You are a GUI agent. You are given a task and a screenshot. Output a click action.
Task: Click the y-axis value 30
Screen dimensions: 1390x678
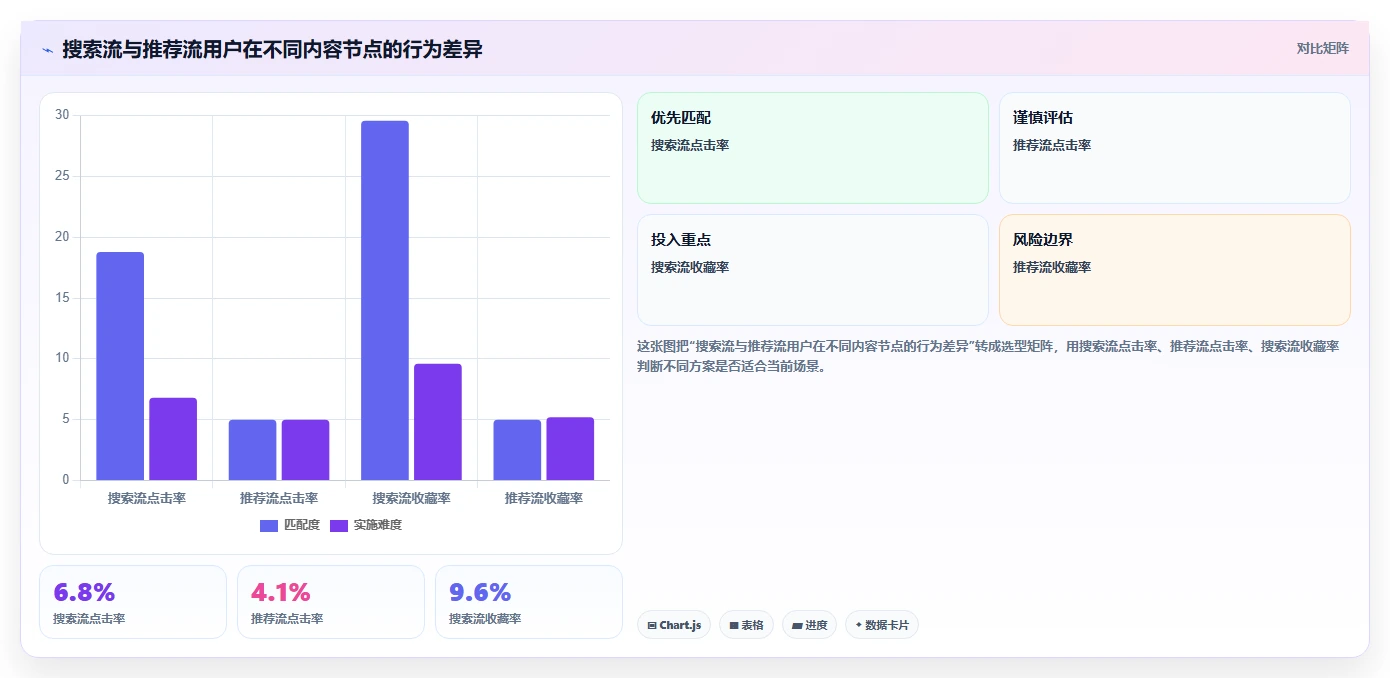coord(62,115)
